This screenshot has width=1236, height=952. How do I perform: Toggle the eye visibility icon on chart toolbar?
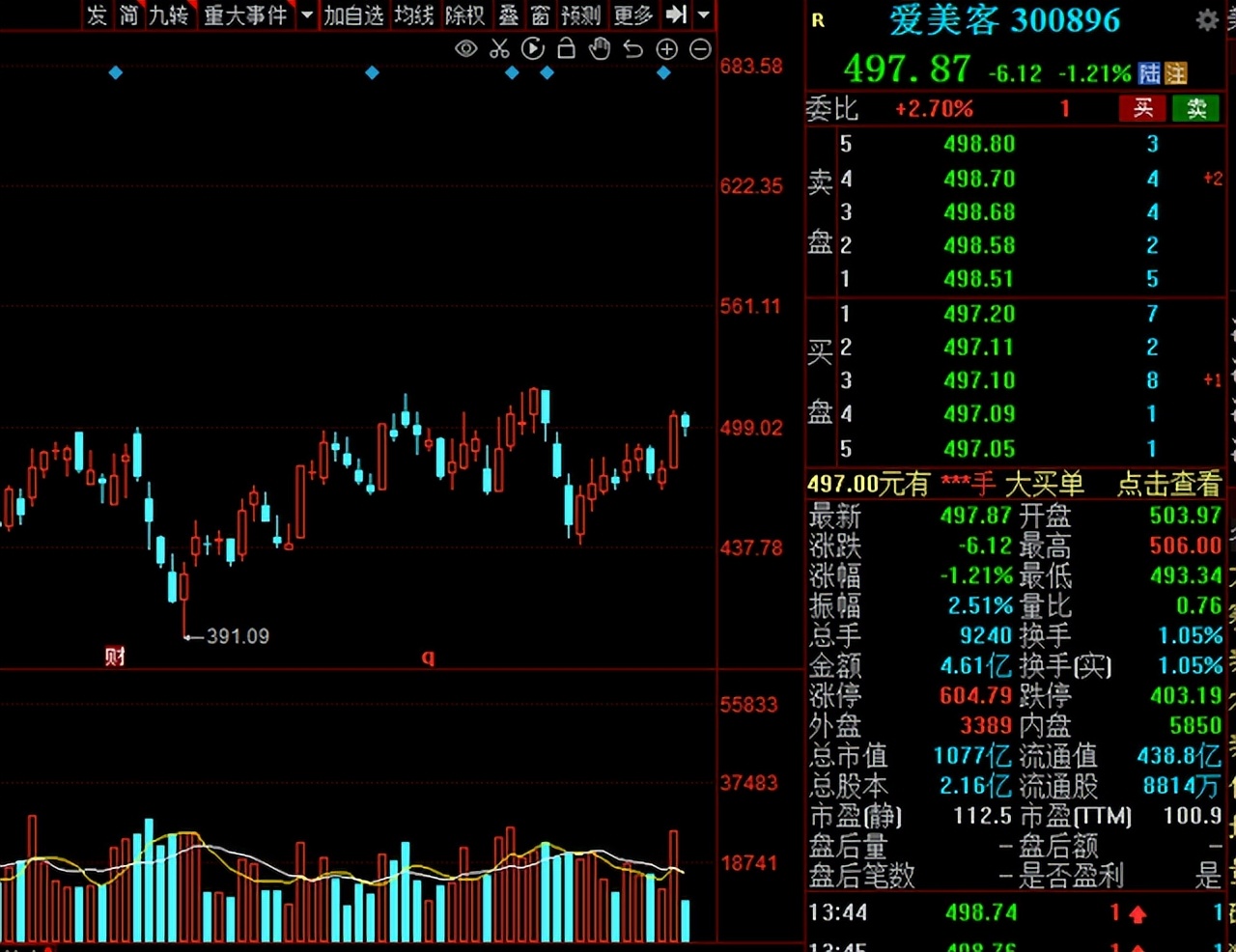tap(466, 48)
